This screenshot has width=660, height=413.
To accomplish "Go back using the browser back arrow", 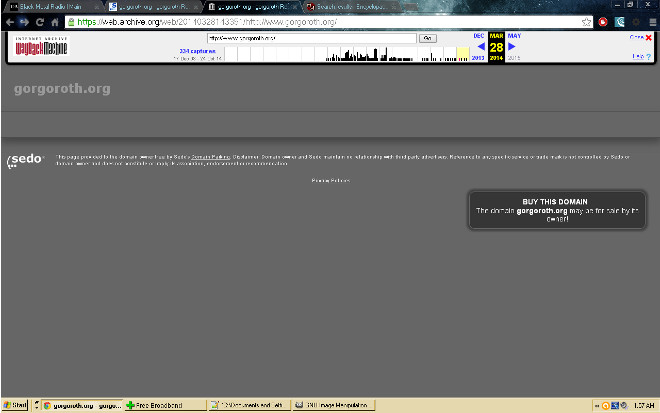I will coord(10,22).
